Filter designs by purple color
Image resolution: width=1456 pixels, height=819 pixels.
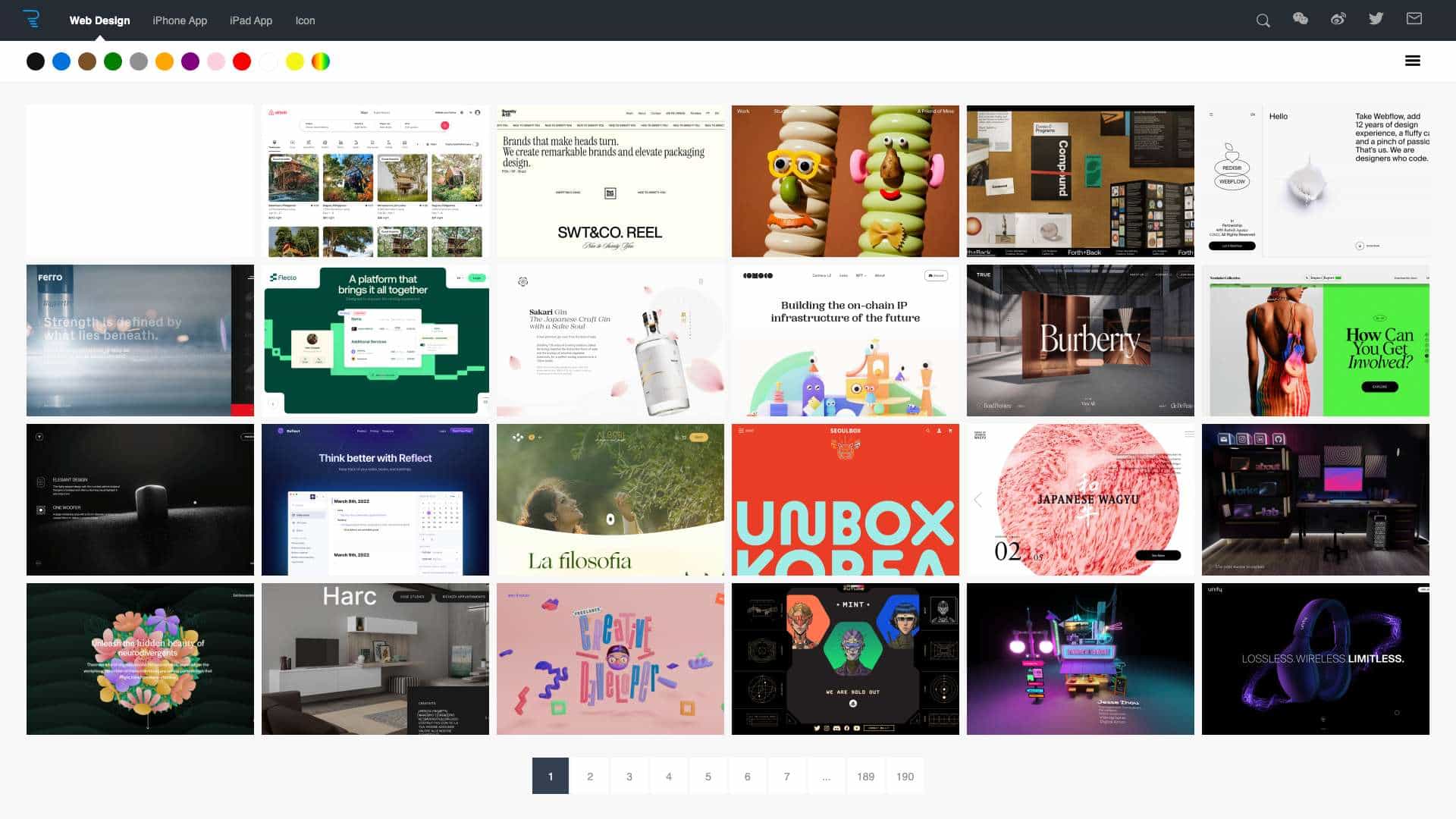(x=190, y=61)
